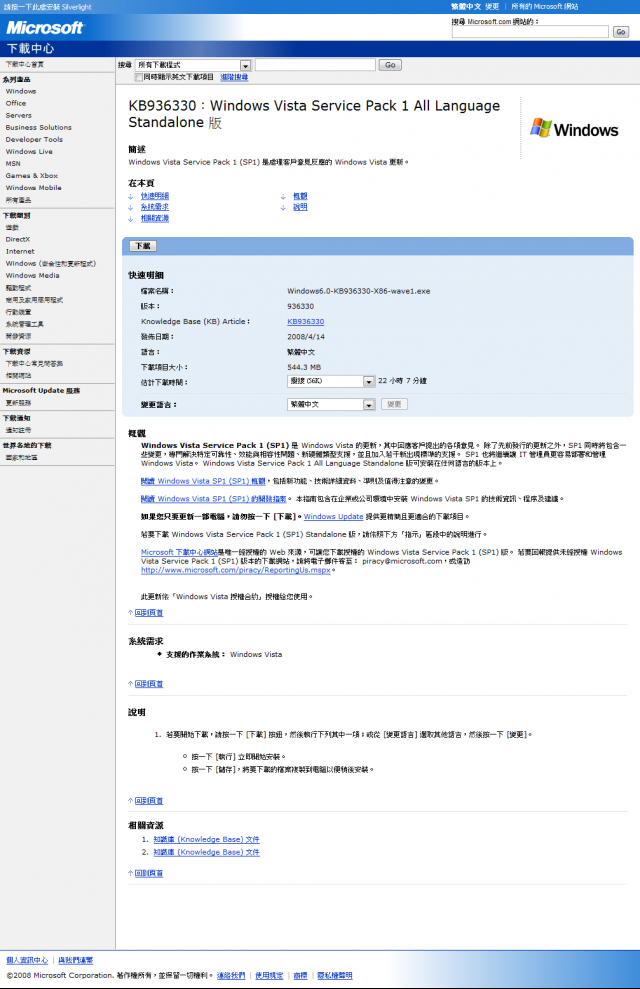Jump to 快速明細 section link
The image size is (640, 989).
(155, 197)
